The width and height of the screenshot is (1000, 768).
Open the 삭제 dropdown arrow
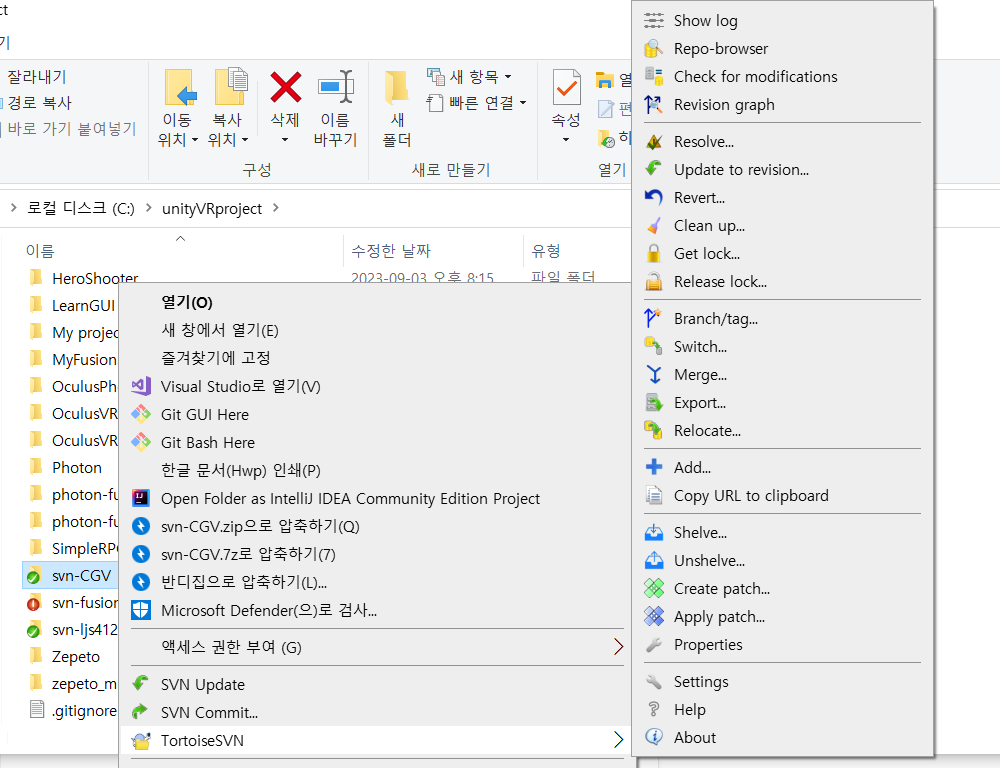pyautogui.click(x=285, y=140)
